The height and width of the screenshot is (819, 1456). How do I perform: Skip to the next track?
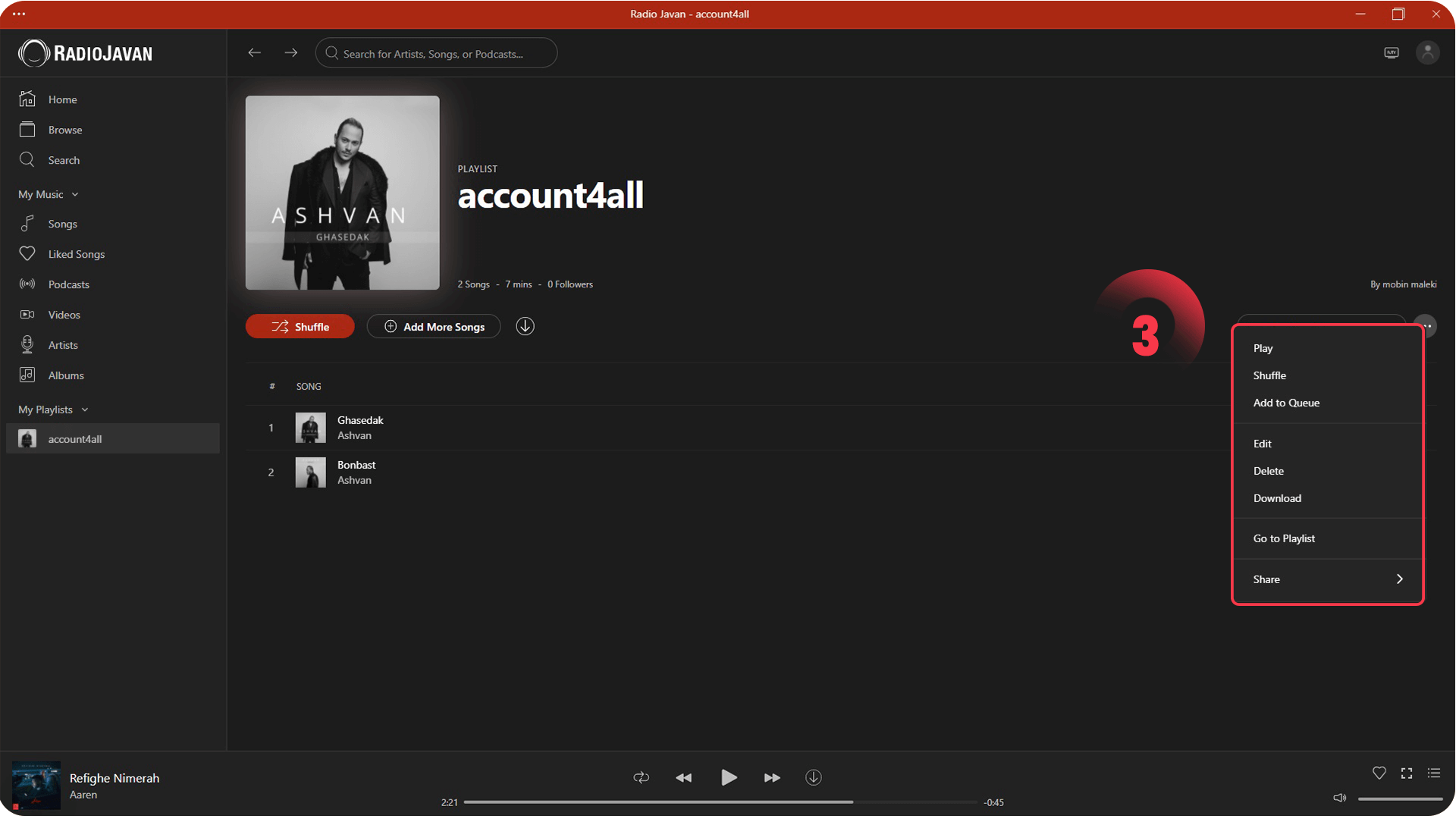771,777
